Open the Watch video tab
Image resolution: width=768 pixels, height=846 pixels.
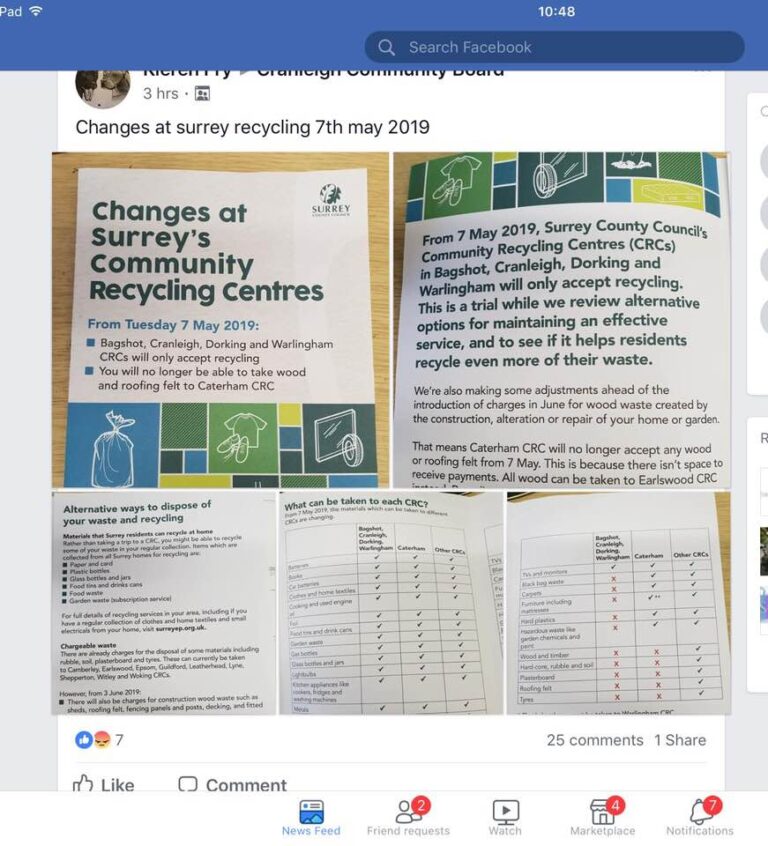click(505, 817)
